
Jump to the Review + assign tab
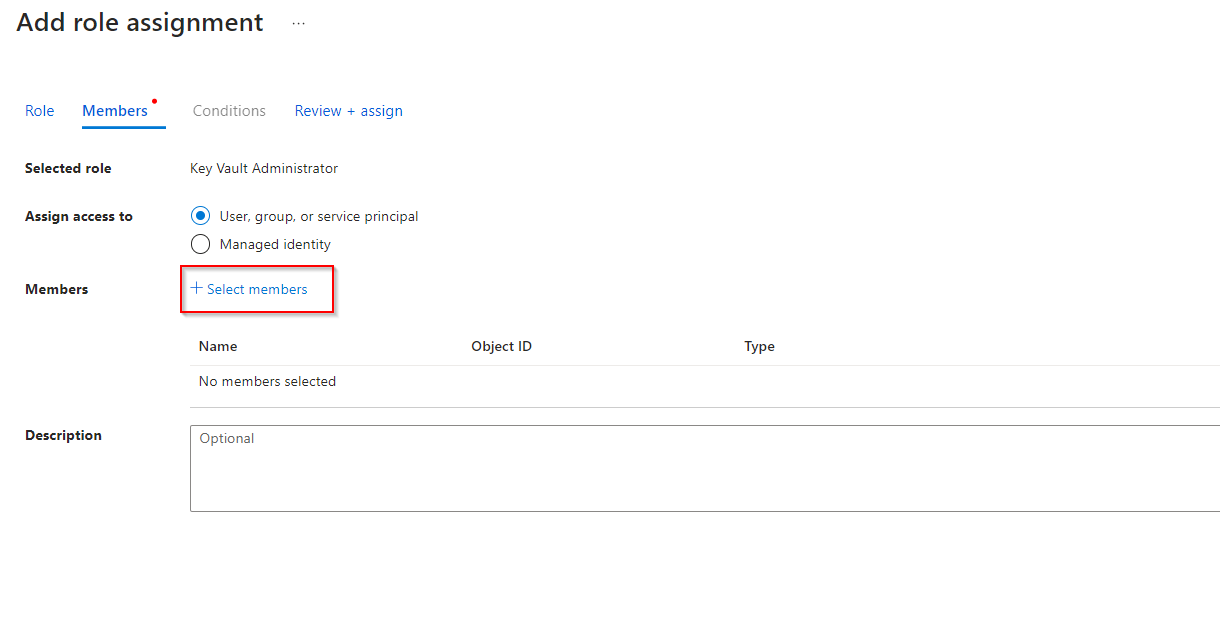[348, 111]
